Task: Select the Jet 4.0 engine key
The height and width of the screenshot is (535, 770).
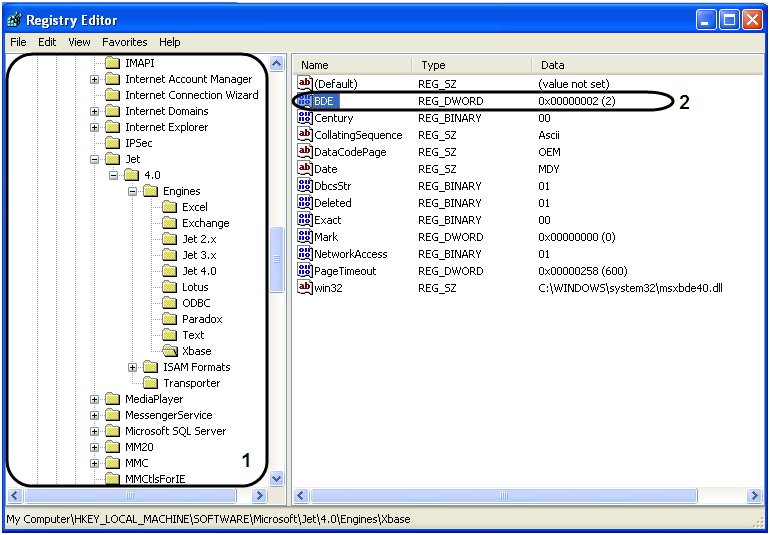Action: pos(198,271)
